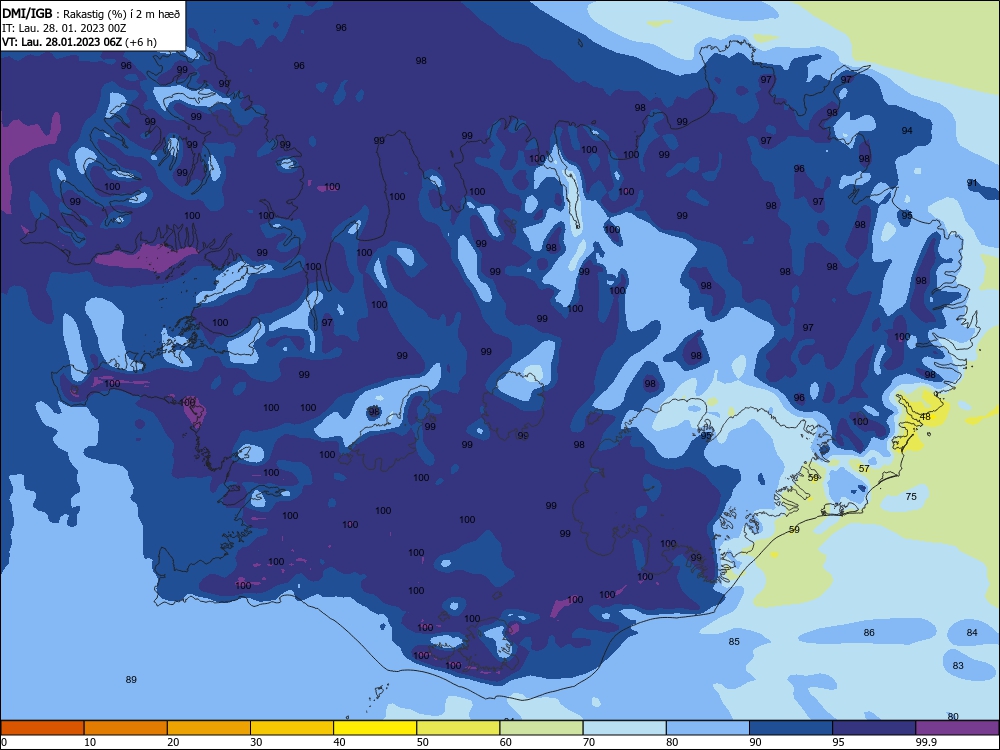Click the '75' humidity value off the southeast coast
The image size is (1000, 750).
point(911,496)
